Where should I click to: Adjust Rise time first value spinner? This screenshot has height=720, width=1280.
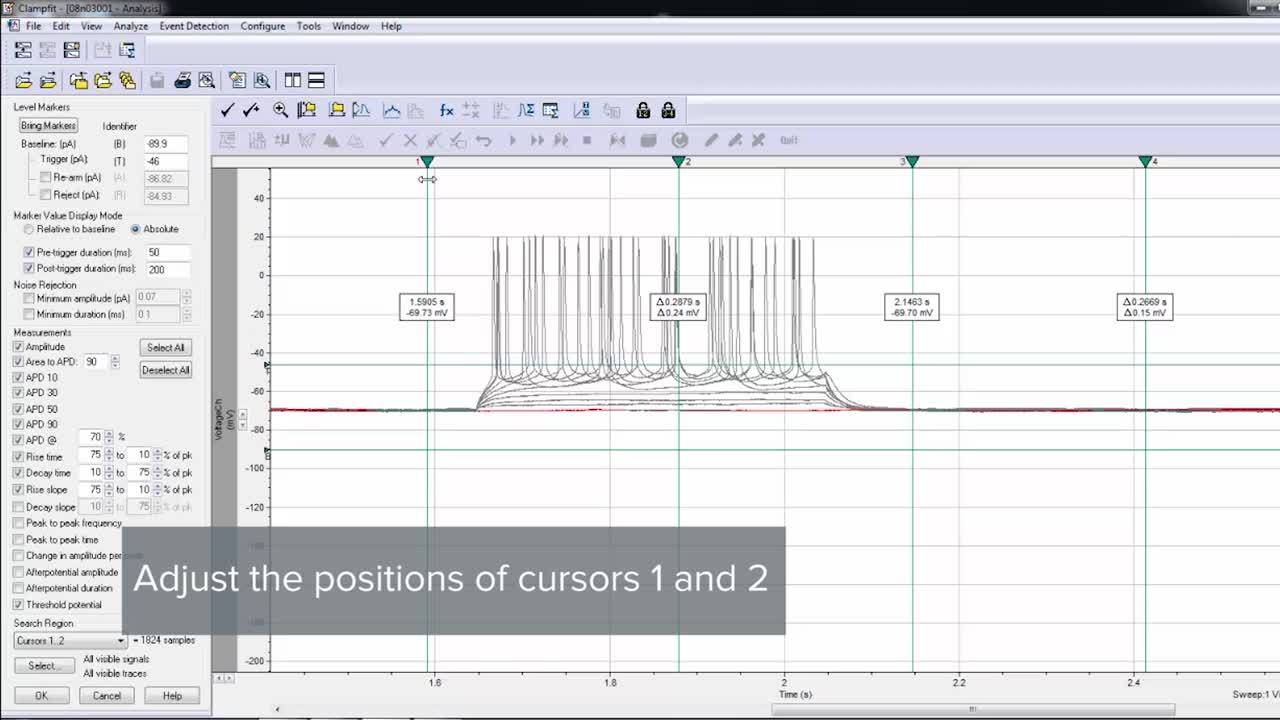point(109,455)
